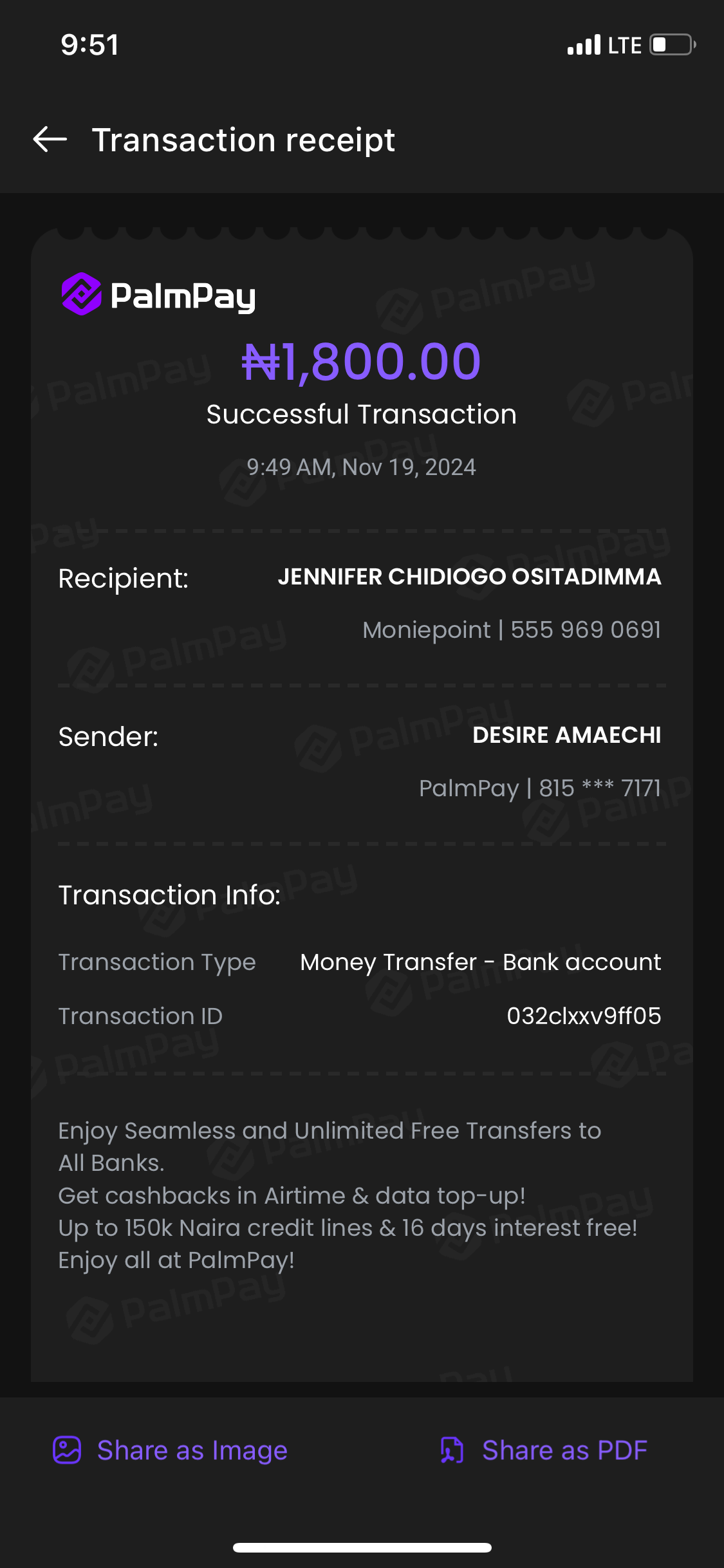The width and height of the screenshot is (724, 1568).
Task: Tap the ₦1,800.00 amount
Action: pyautogui.click(x=361, y=361)
